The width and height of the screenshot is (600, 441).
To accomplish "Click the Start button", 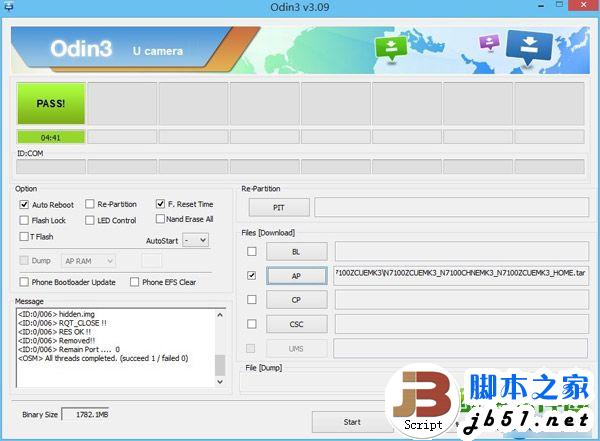I will pos(352,422).
